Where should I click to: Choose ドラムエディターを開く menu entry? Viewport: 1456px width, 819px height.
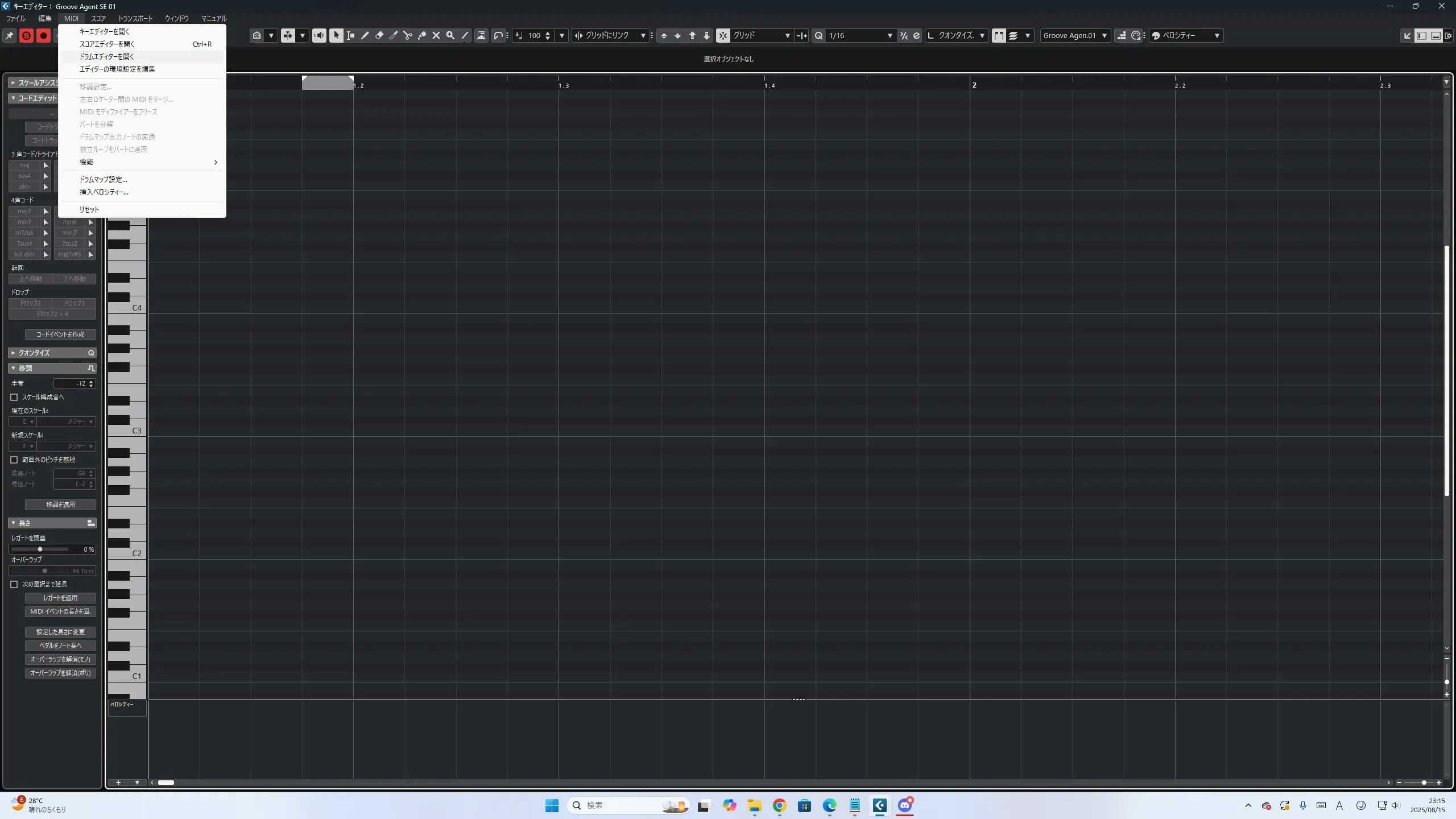click(107, 56)
